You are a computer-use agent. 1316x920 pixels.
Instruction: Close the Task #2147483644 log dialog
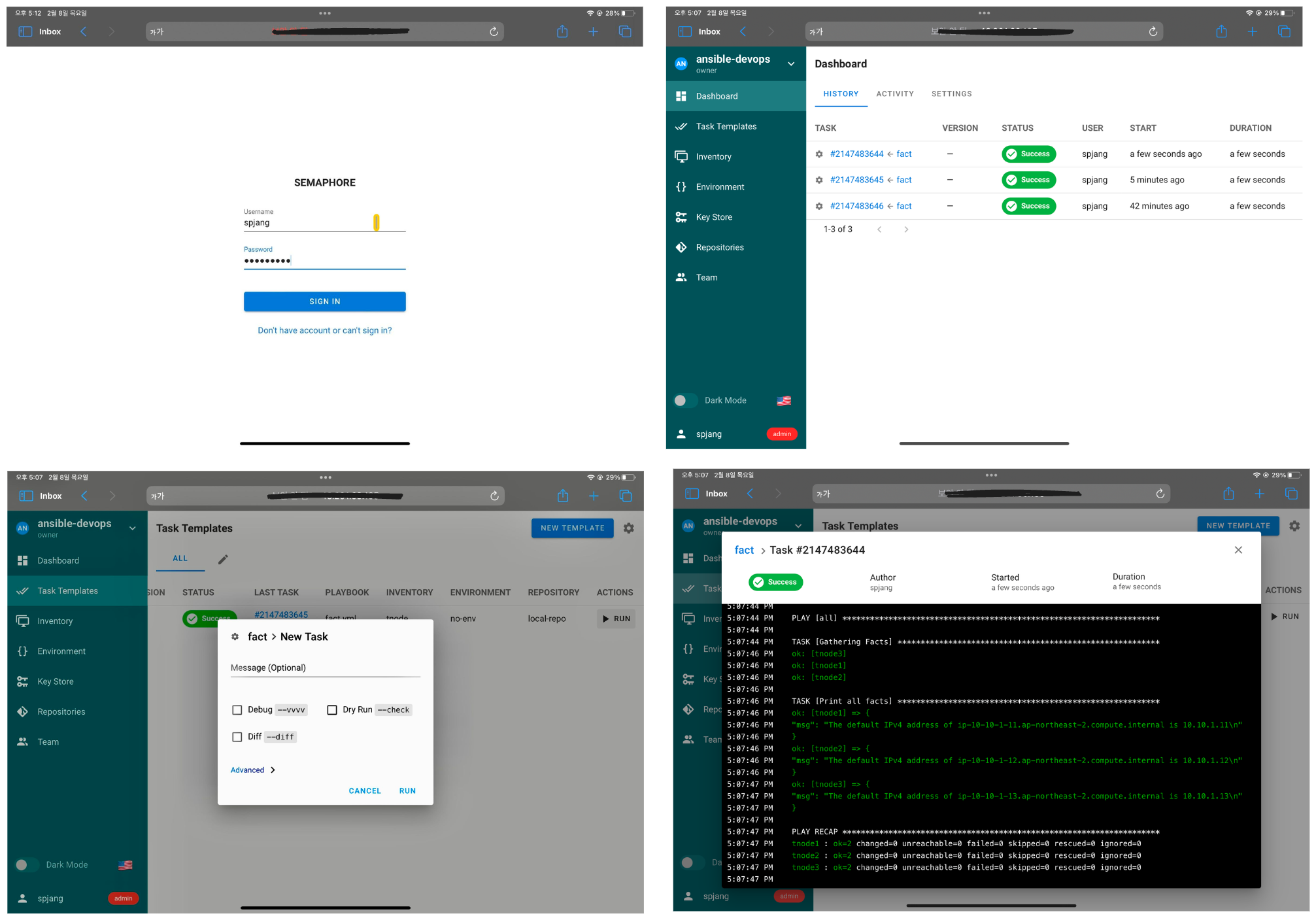coord(1238,550)
